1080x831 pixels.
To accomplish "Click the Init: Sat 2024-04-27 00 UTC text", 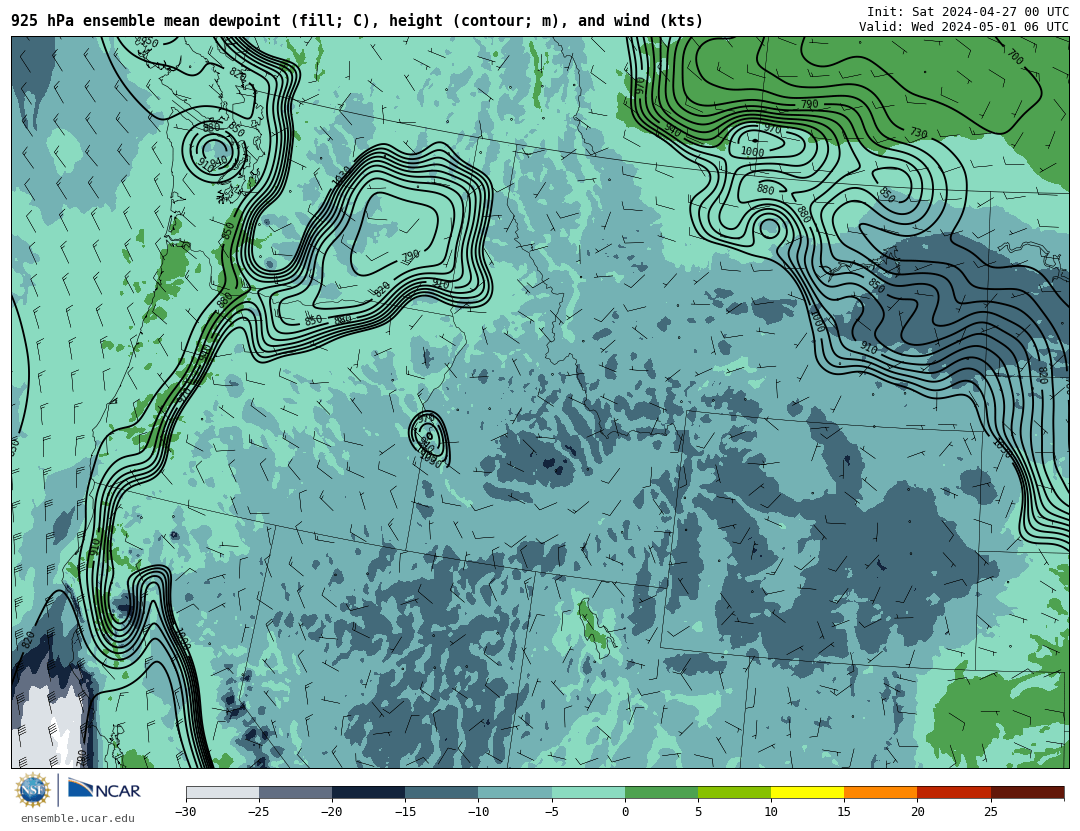I will [x=968, y=12].
